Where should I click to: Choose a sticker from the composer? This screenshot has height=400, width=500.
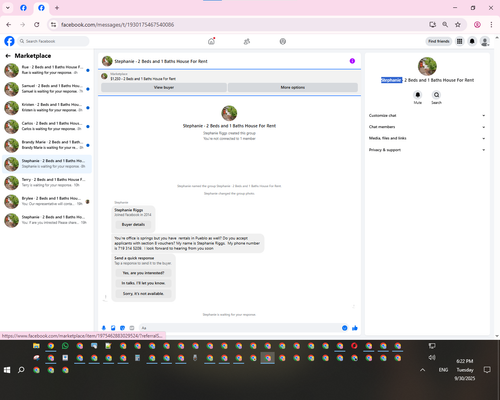(x=122, y=328)
